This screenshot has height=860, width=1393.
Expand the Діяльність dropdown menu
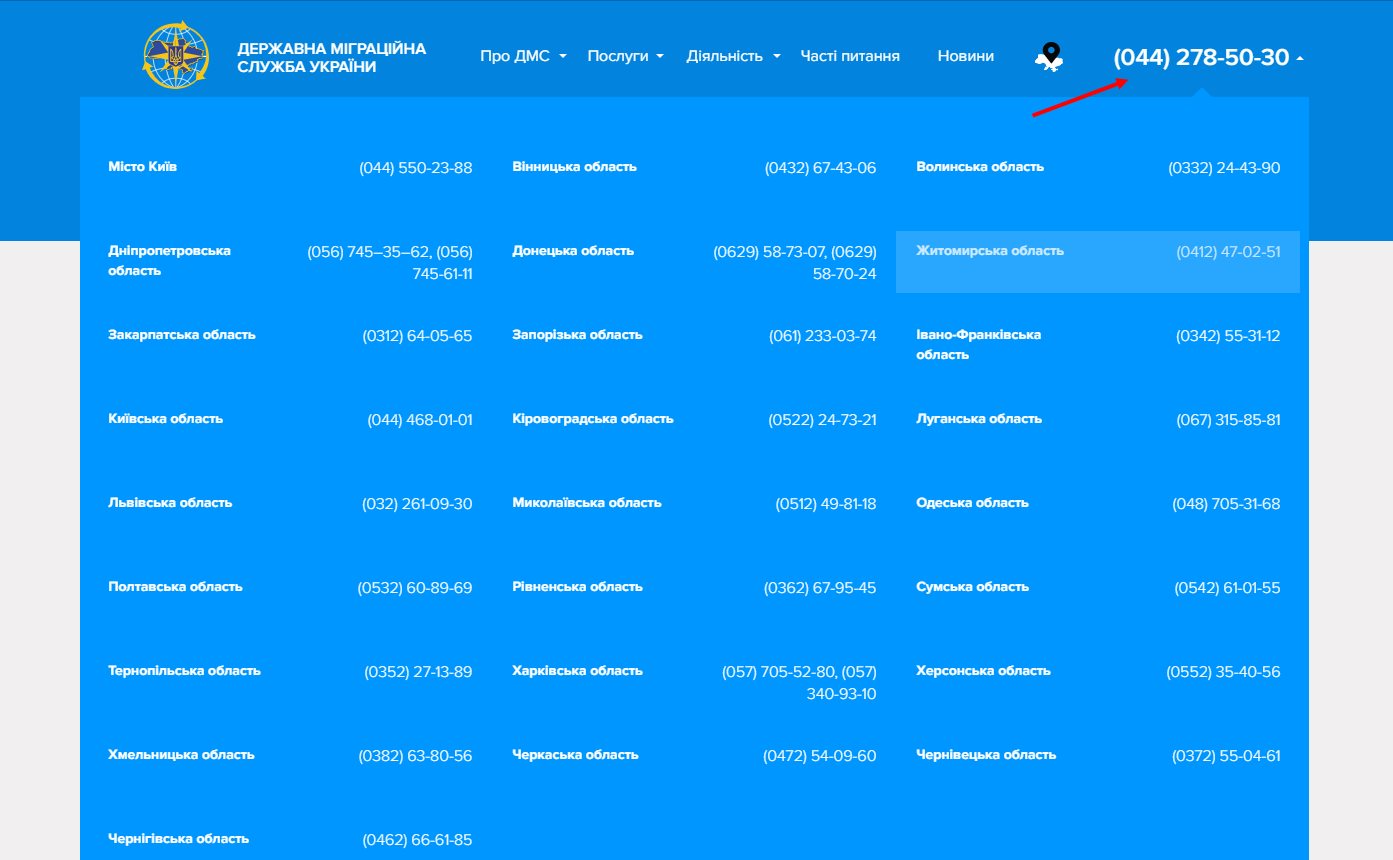tap(733, 56)
